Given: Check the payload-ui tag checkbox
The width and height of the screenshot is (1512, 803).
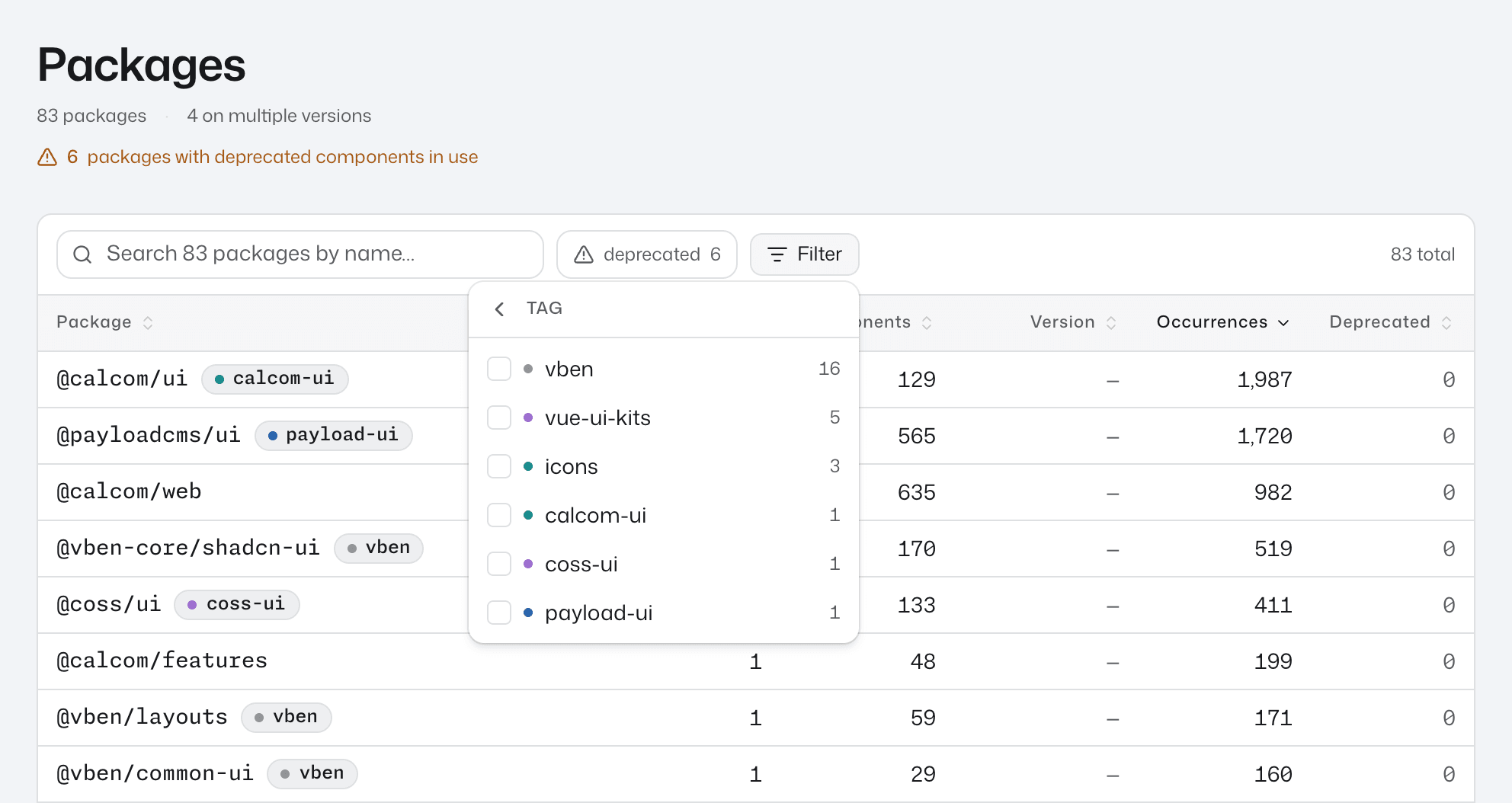Looking at the screenshot, I should click(x=499, y=613).
